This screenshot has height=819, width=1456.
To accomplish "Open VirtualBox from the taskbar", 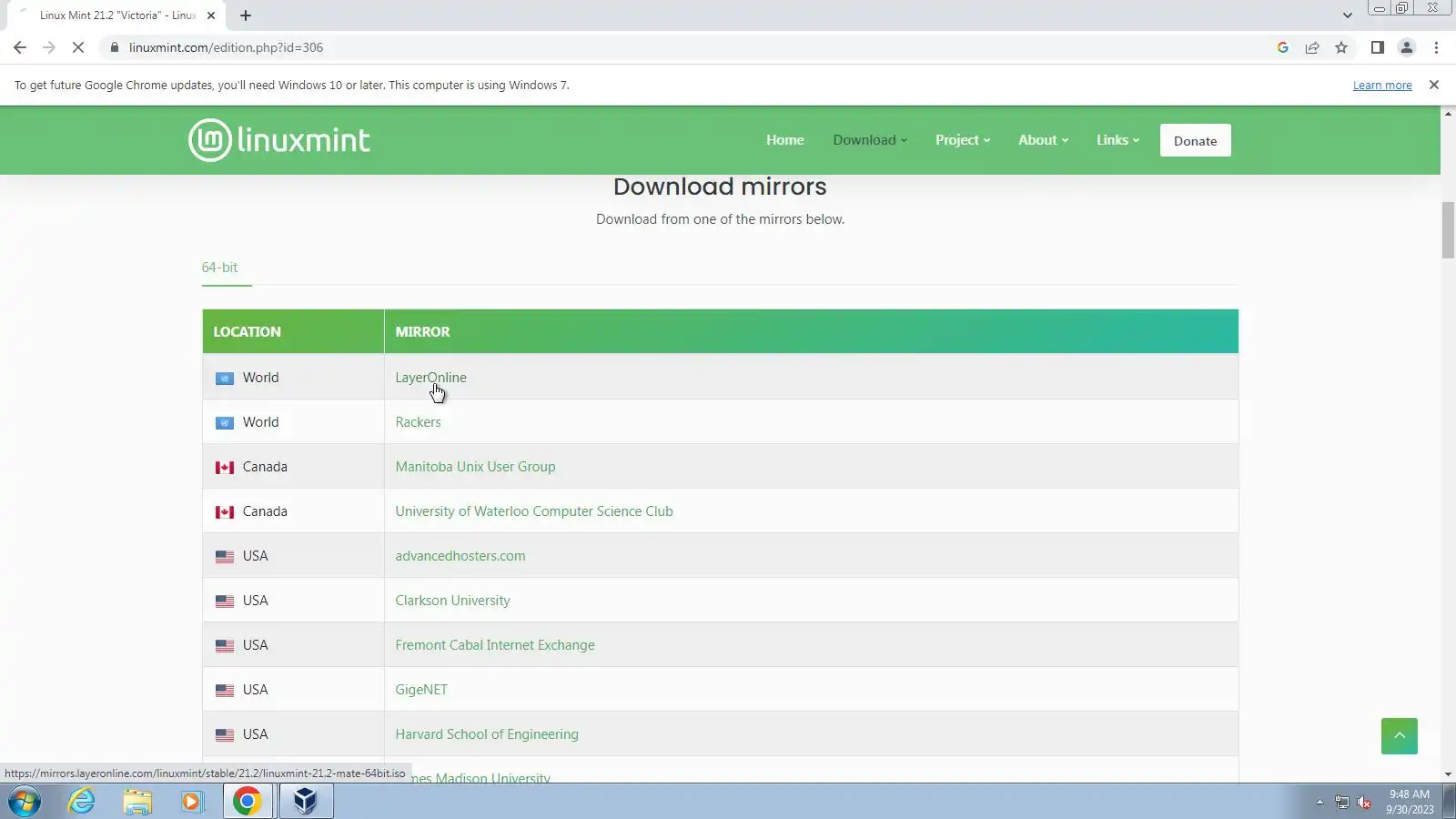I will click(x=306, y=802).
